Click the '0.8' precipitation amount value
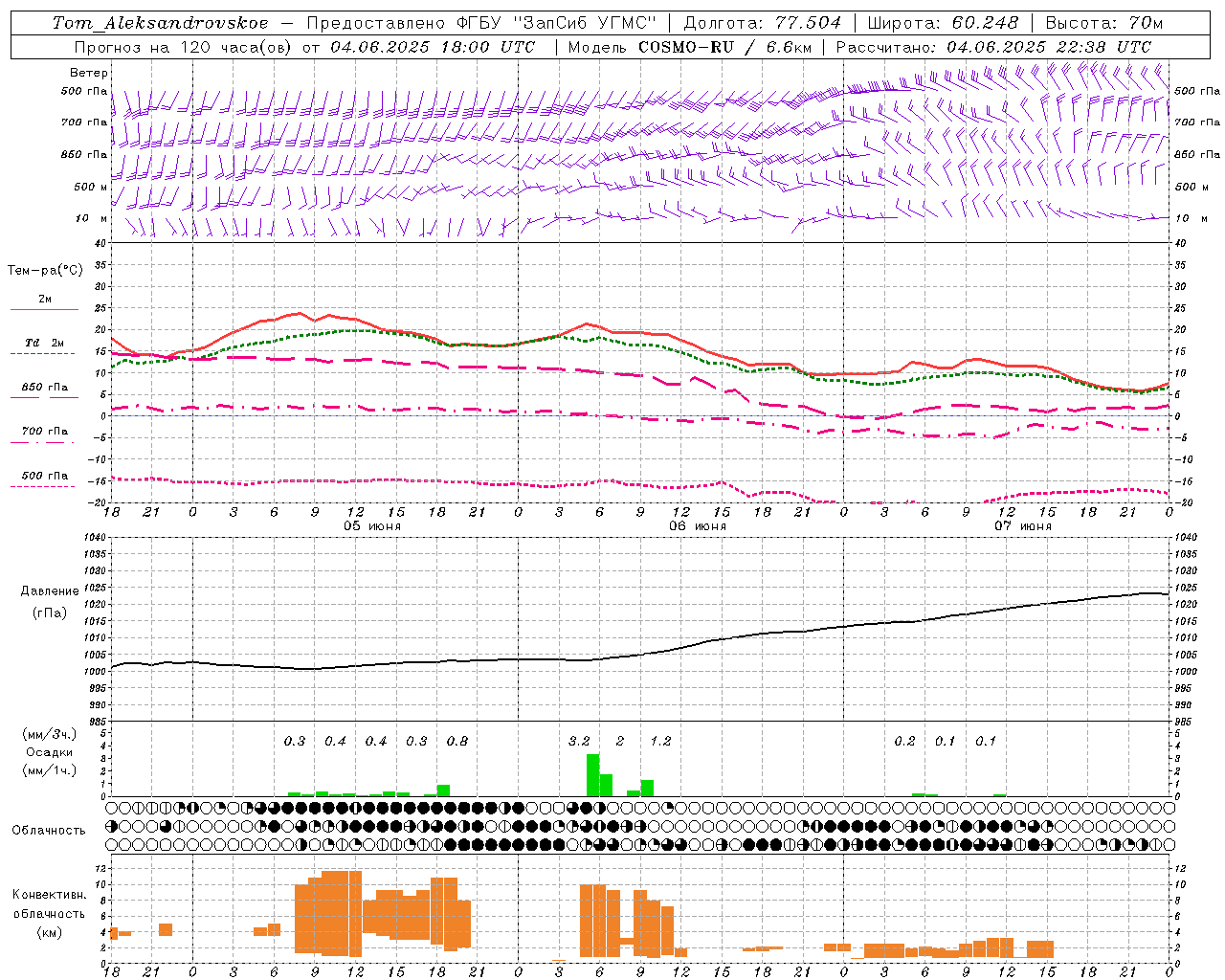Image resolution: width=1225 pixels, height=980 pixels. click(457, 741)
